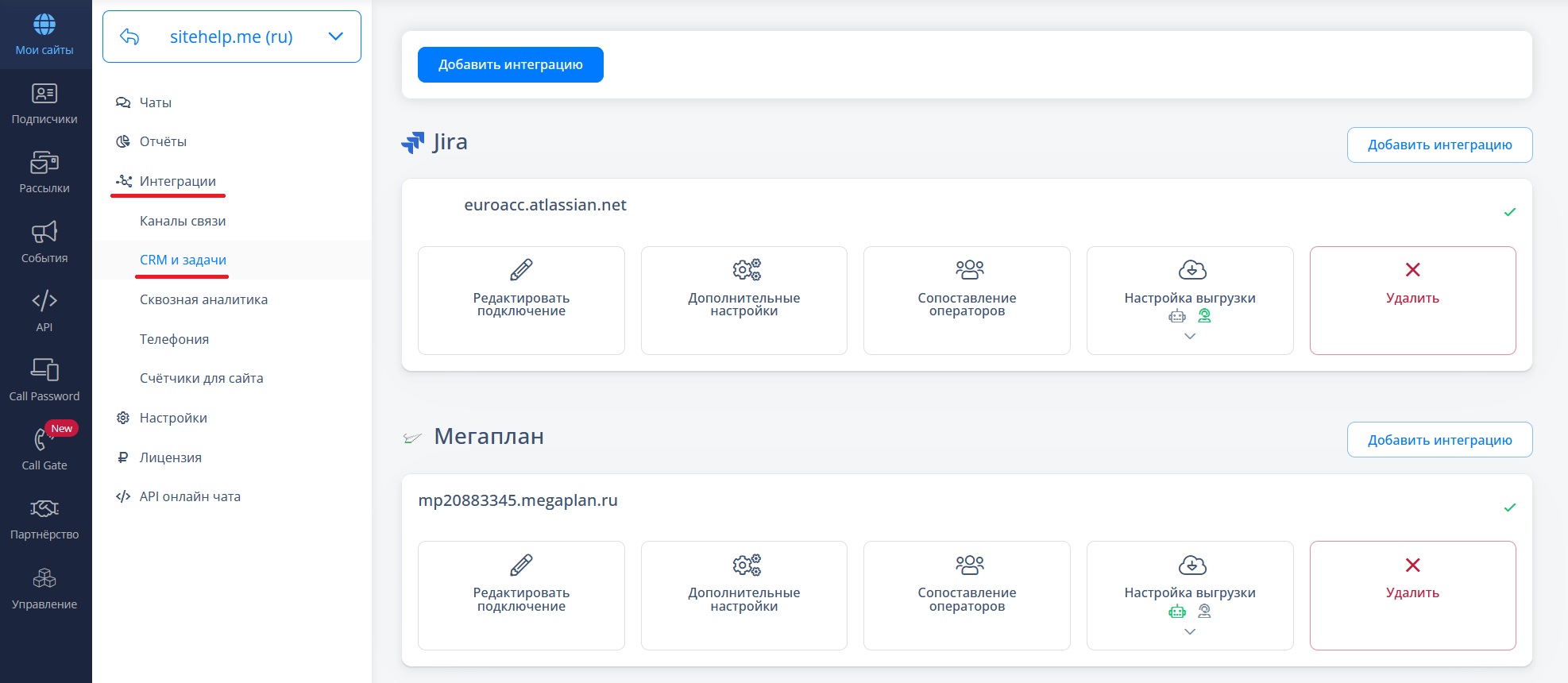This screenshot has width=1568, height=683.
Task: Open Каналы связи submenu
Action: click(183, 221)
